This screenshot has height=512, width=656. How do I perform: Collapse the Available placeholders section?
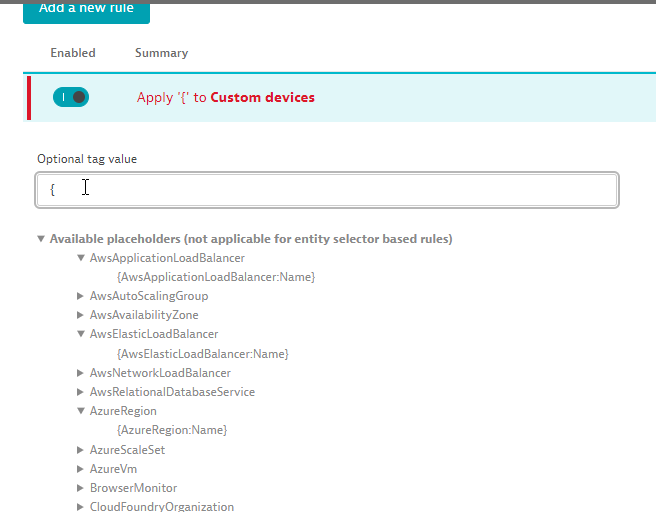[x=41, y=239]
